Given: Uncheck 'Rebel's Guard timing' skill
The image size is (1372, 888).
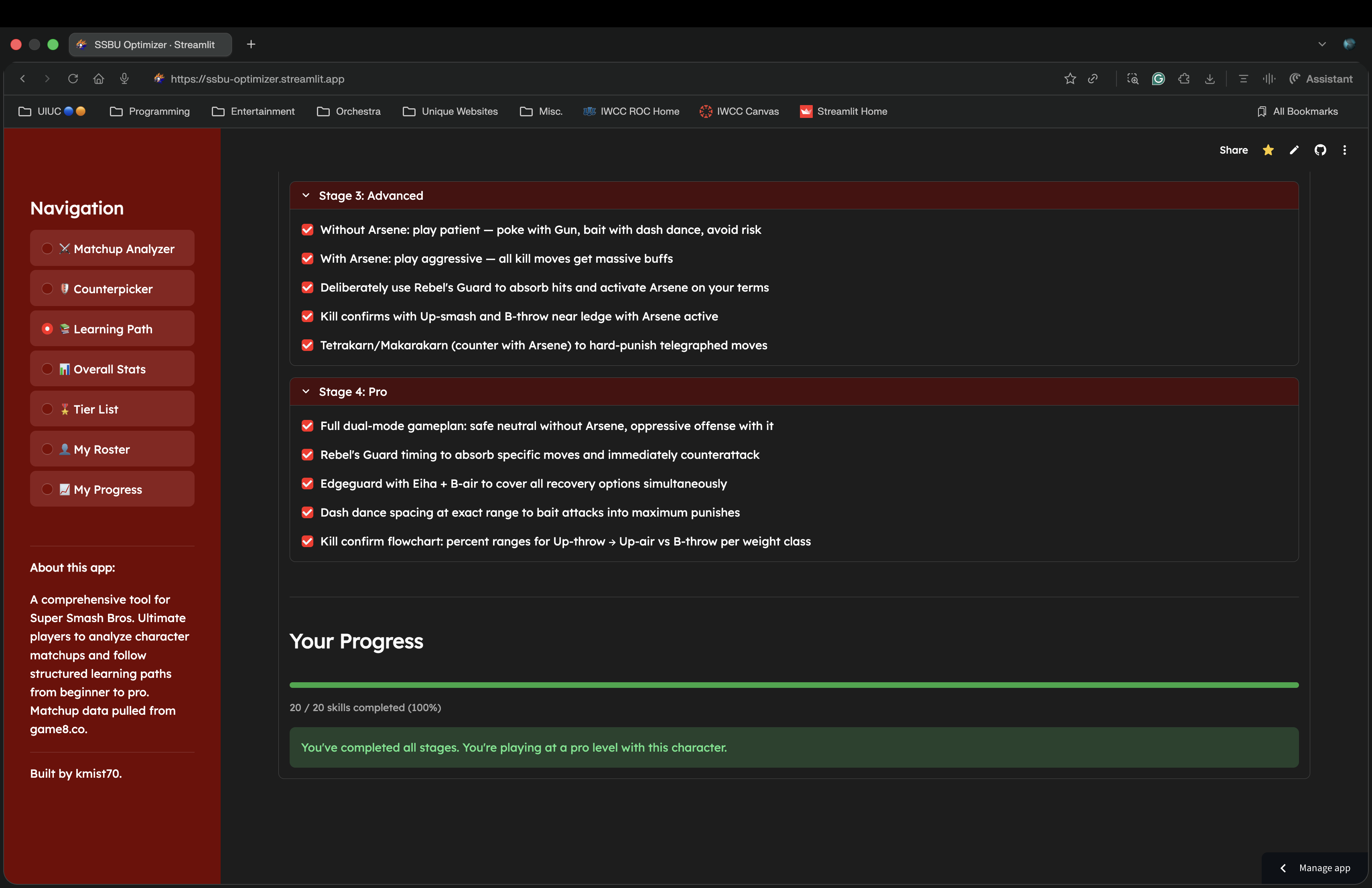Looking at the screenshot, I should pos(307,455).
